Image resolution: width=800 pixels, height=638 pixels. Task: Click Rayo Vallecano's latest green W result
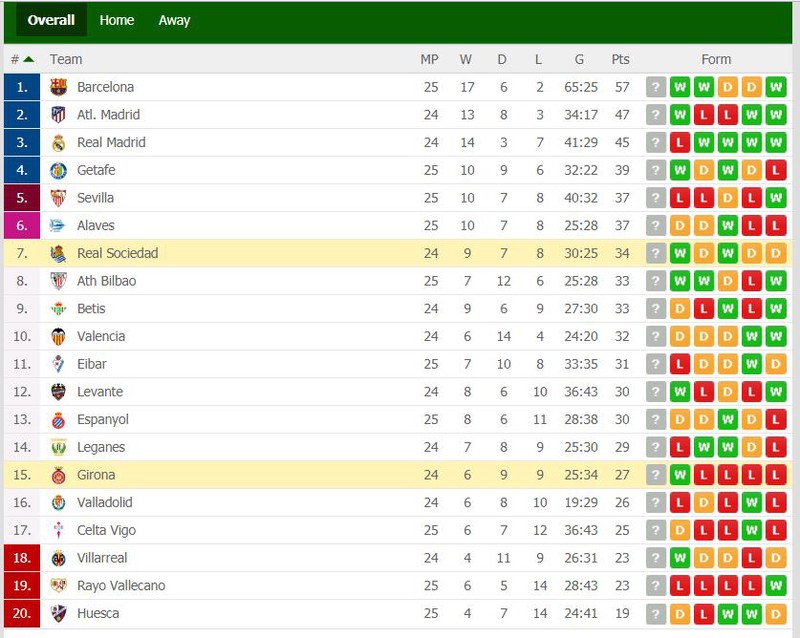pyautogui.click(x=776, y=585)
